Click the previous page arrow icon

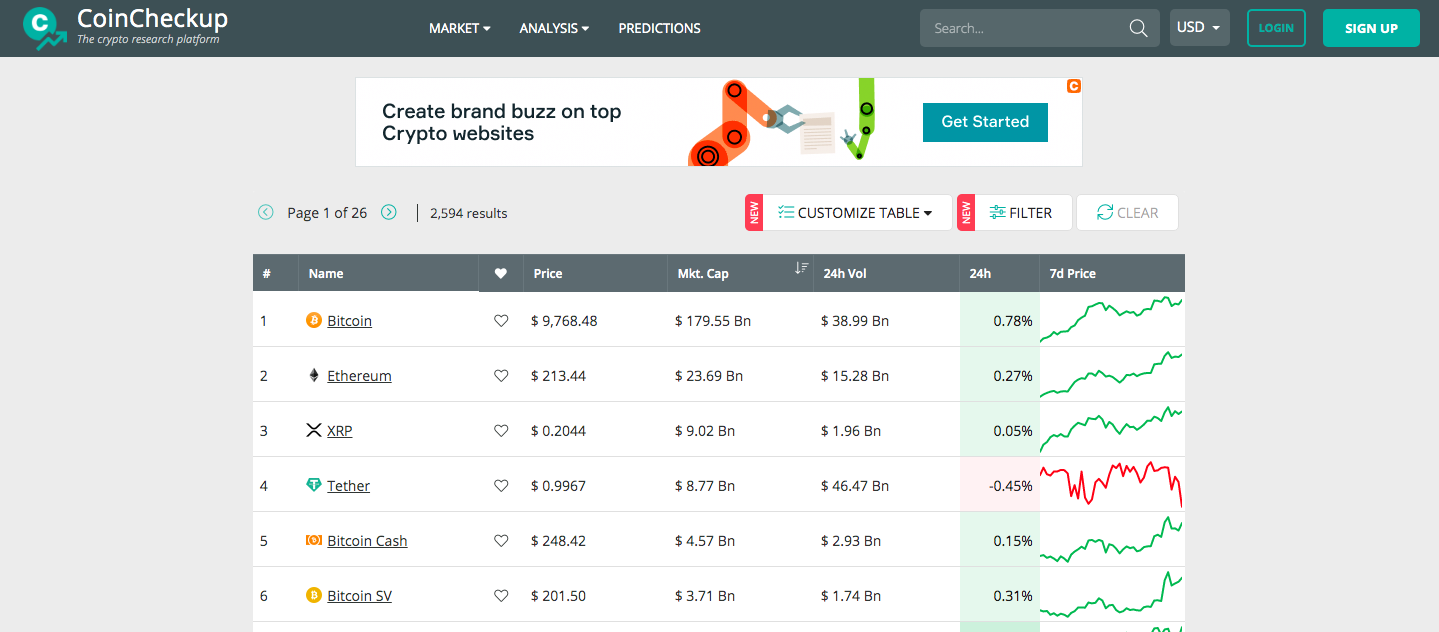pyautogui.click(x=266, y=212)
